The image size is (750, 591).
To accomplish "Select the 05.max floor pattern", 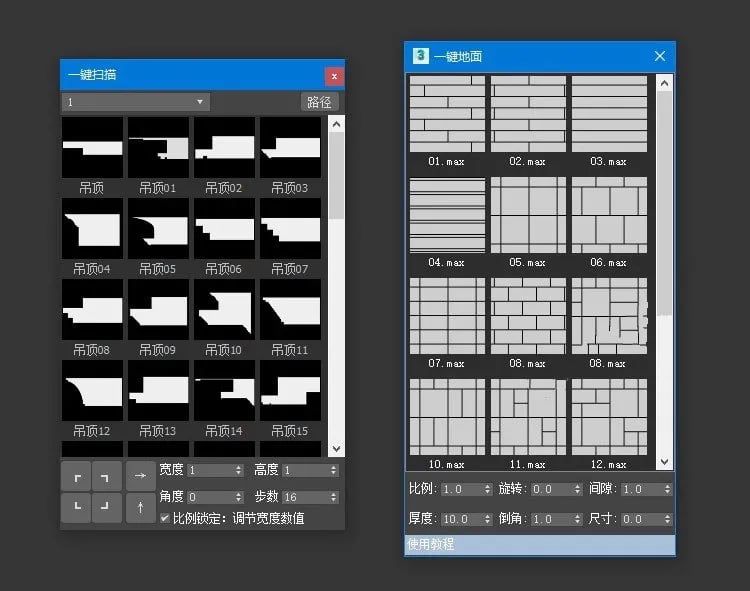I will (x=528, y=215).
